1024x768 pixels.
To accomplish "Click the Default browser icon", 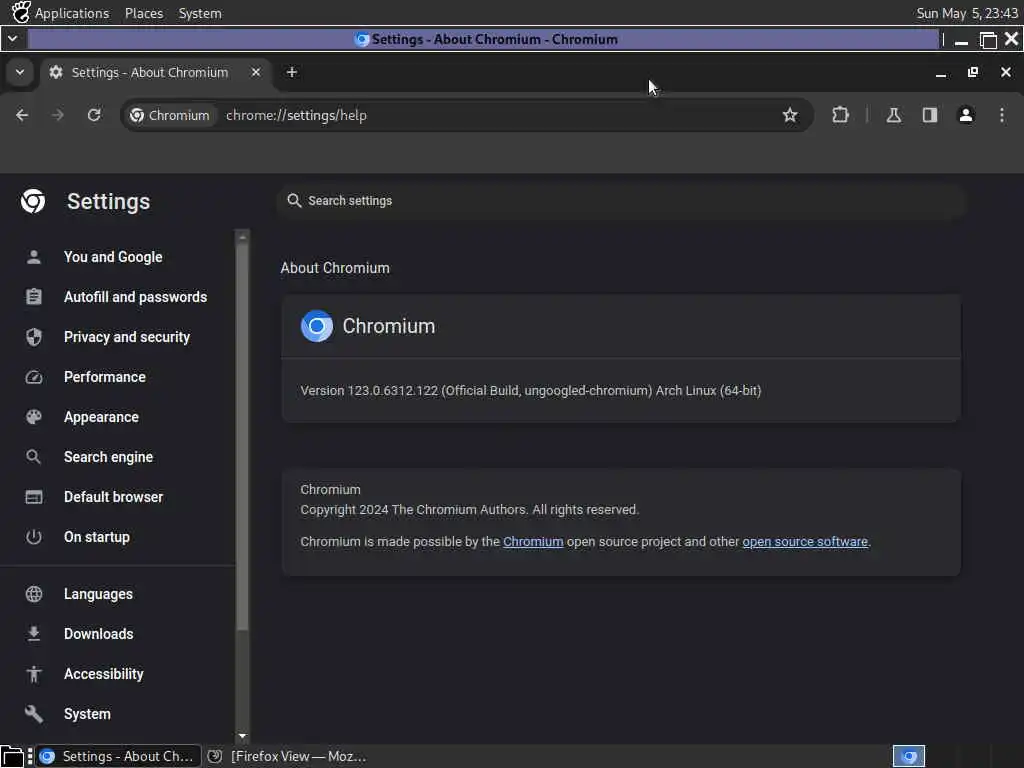I will click(x=34, y=497).
